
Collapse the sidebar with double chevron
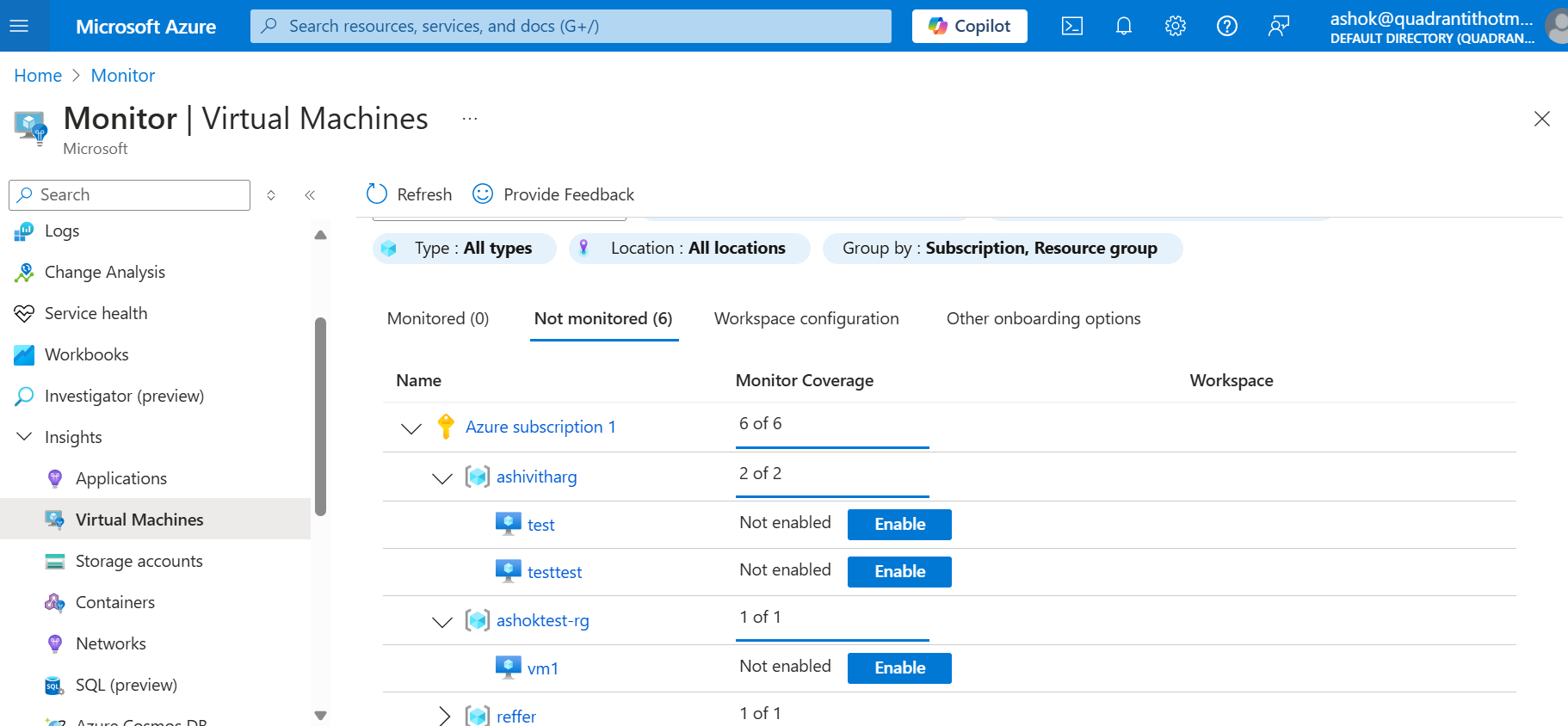(310, 195)
